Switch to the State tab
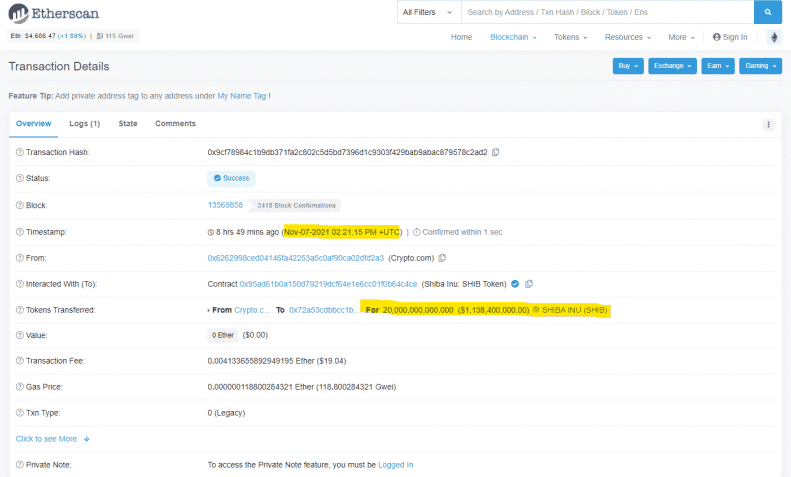 [x=128, y=123]
